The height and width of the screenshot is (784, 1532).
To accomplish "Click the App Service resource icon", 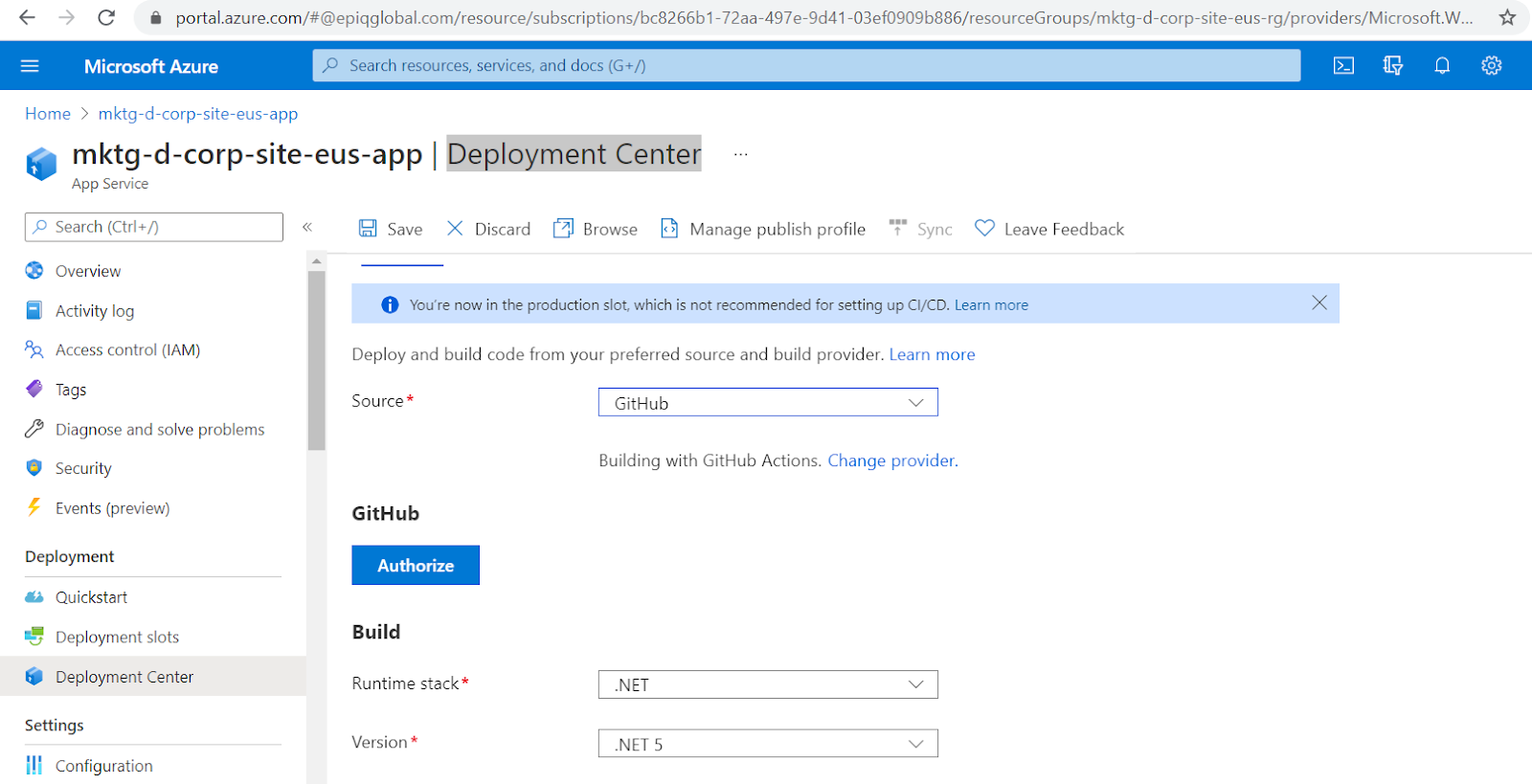I will 41,164.
